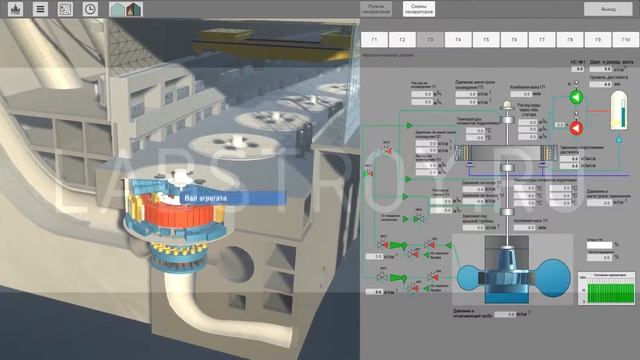Screen dimensions: 640x360
Task: Select generator Г2
Action: pyautogui.click(x=402, y=40)
